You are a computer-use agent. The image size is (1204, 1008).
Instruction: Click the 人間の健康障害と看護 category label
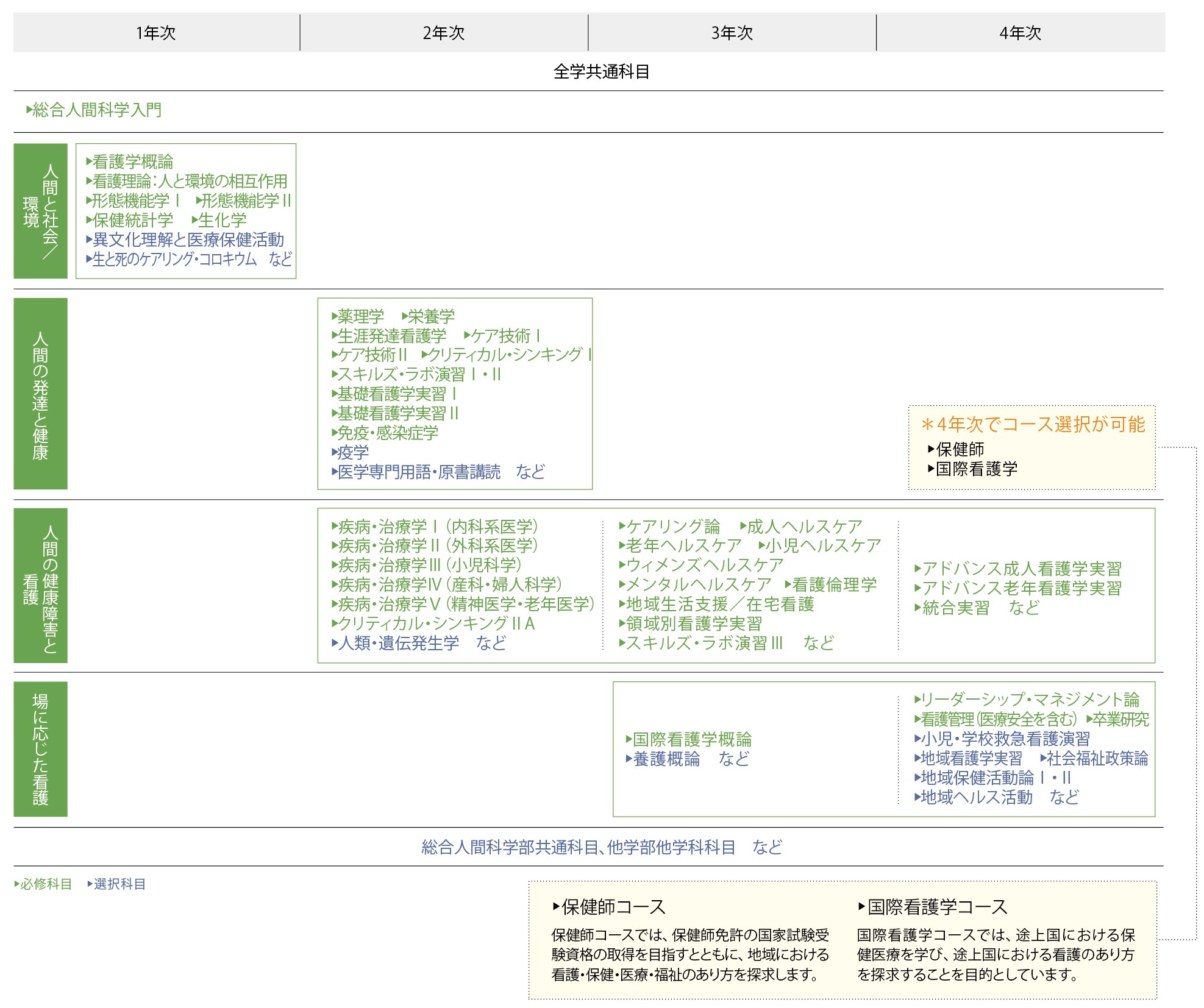(40, 586)
